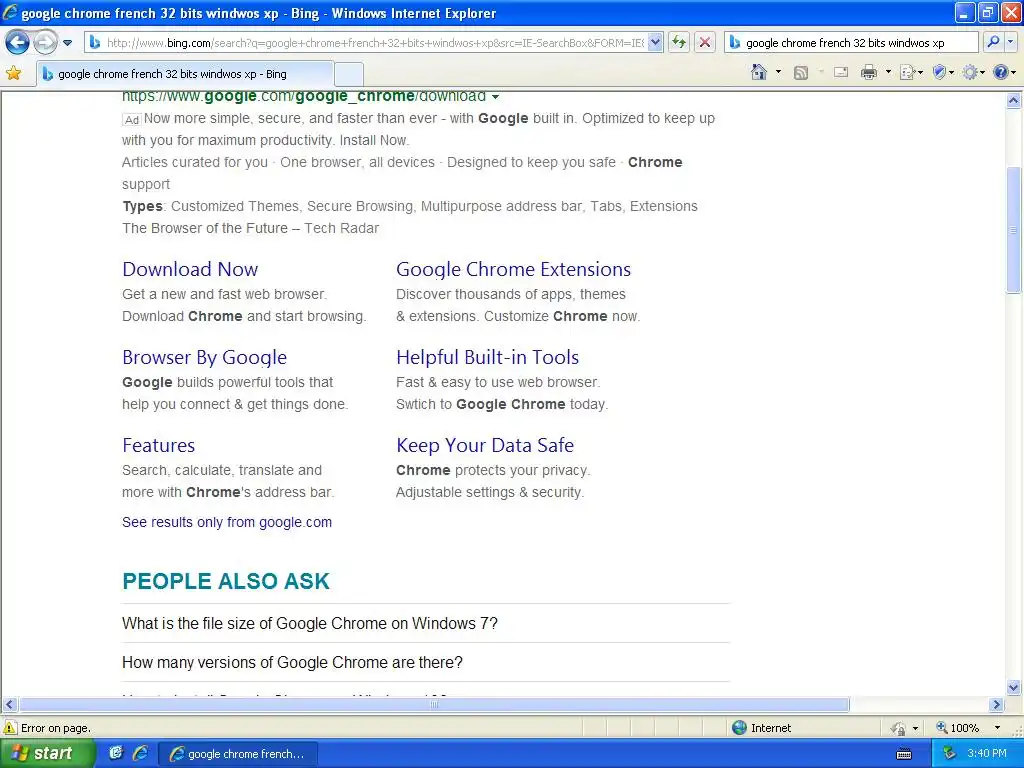
Task: Click the horizontal scrollbar thumb
Action: (x=434, y=705)
